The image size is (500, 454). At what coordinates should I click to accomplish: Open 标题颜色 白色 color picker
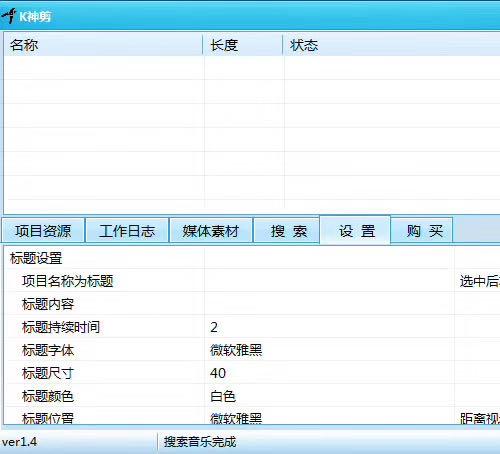(x=329, y=396)
